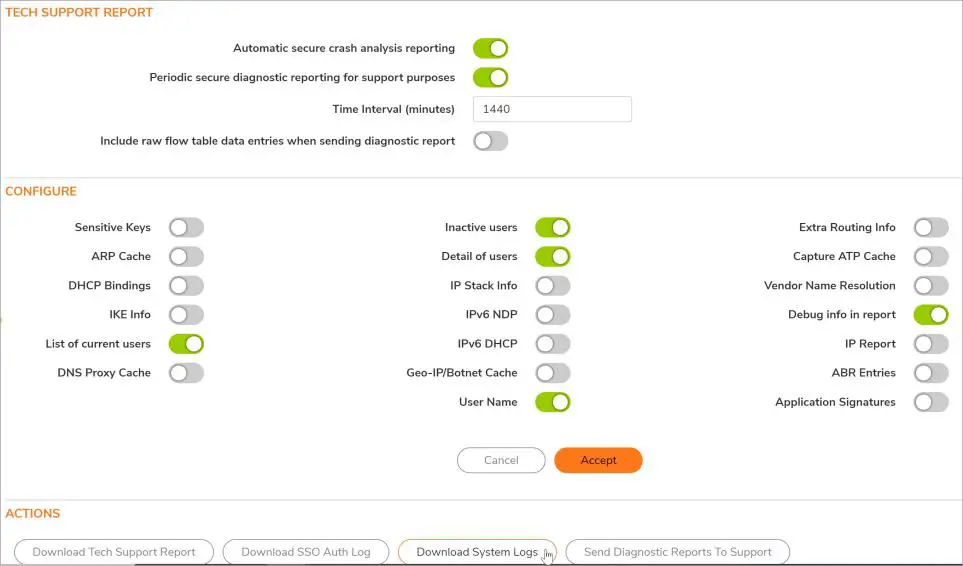Disable the User Name toggle
The height and width of the screenshot is (566, 963).
552,402
